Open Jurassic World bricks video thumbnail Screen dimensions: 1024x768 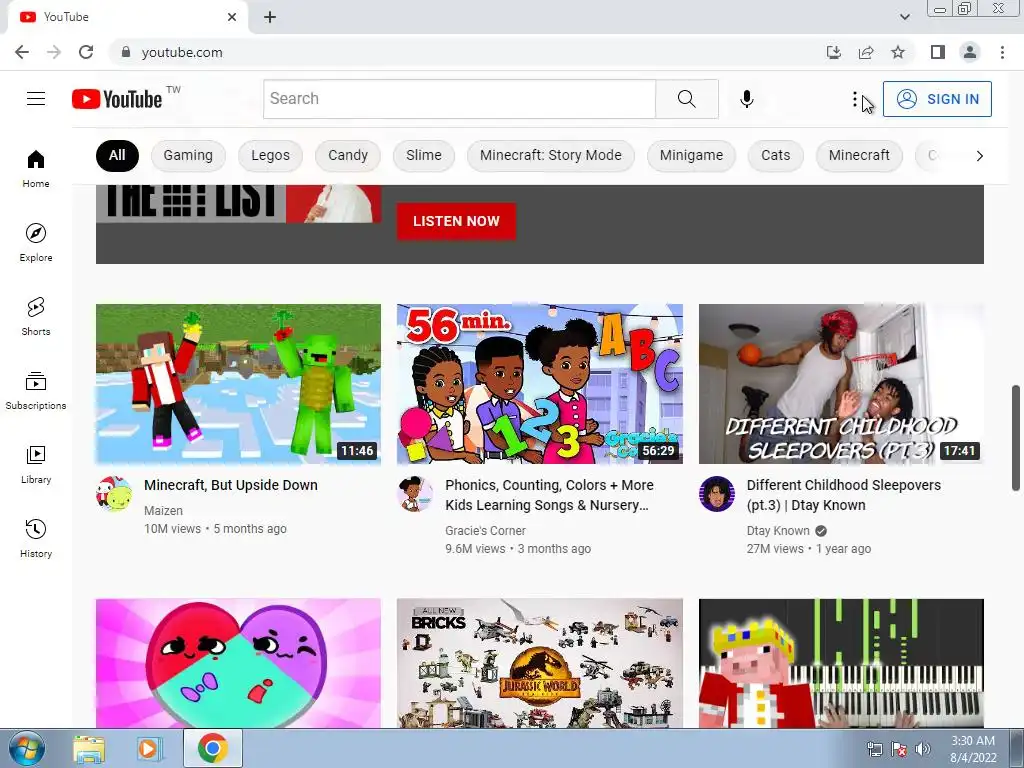pos(539,663)
